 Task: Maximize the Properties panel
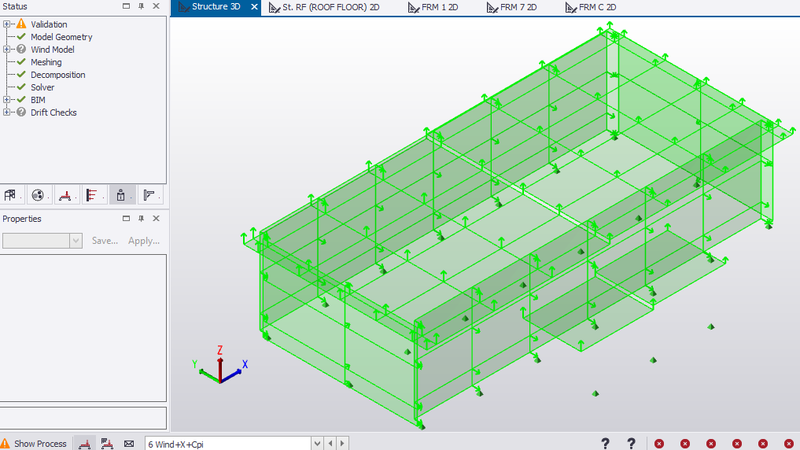coord(126,218)
